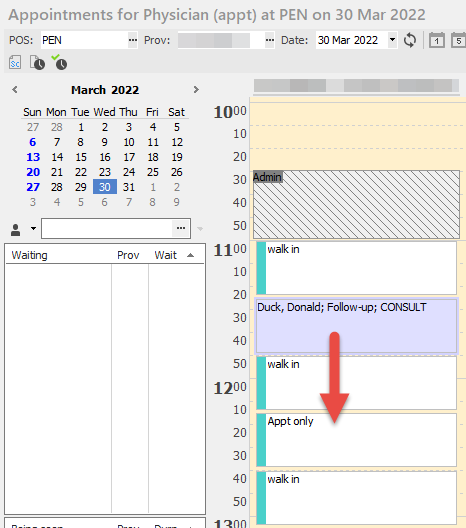The image size is (466, 528).
Task: Select March 13 in the calendar
Action: [x=33, y=157]
